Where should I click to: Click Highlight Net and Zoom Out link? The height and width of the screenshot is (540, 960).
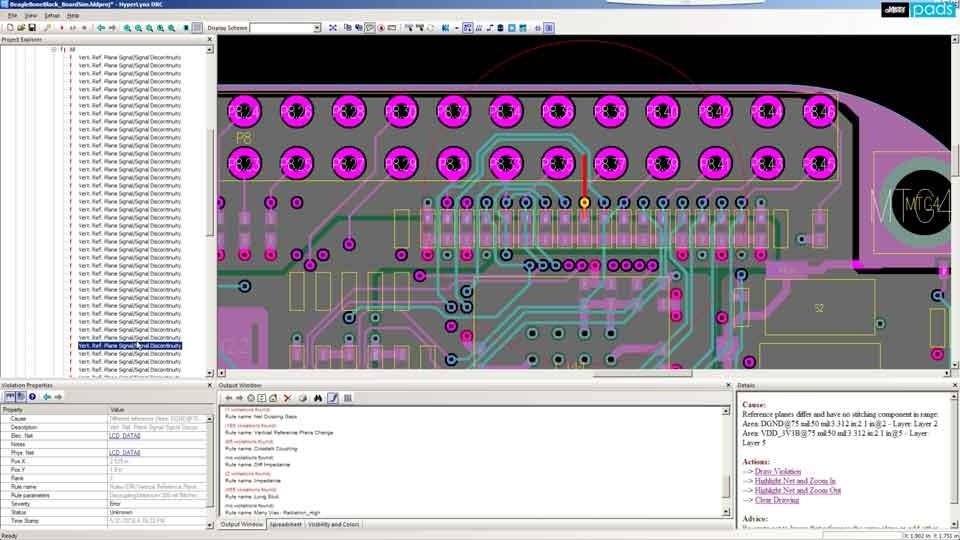pyautogui.click(x=797, y=490)
